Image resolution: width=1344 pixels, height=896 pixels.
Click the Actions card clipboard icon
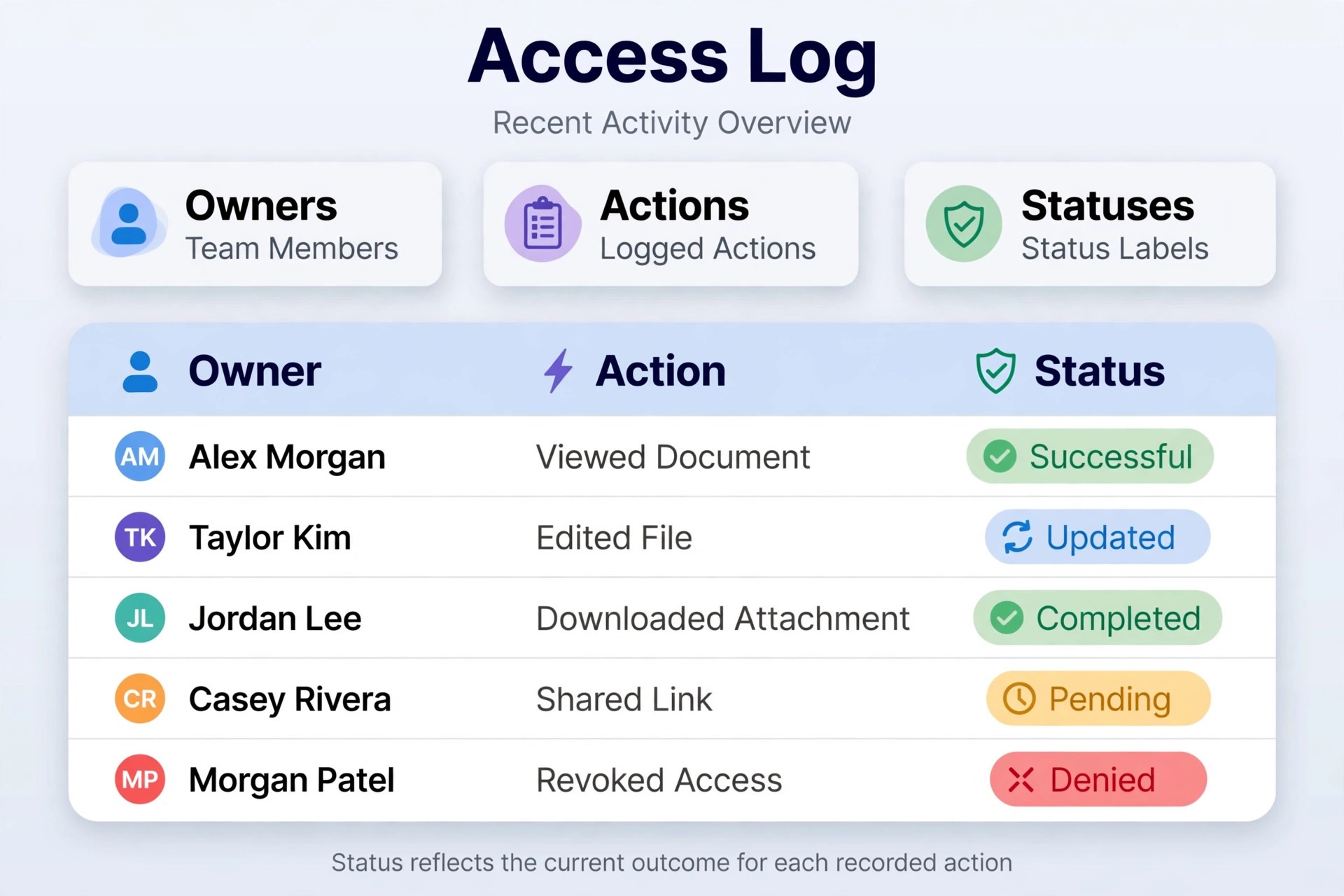tap(542, 223)
